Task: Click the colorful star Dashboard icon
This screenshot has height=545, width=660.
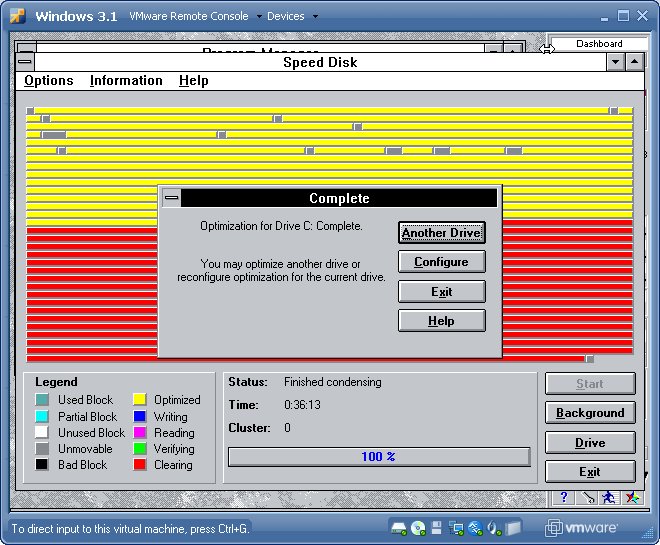Action: tap(631, 497)
